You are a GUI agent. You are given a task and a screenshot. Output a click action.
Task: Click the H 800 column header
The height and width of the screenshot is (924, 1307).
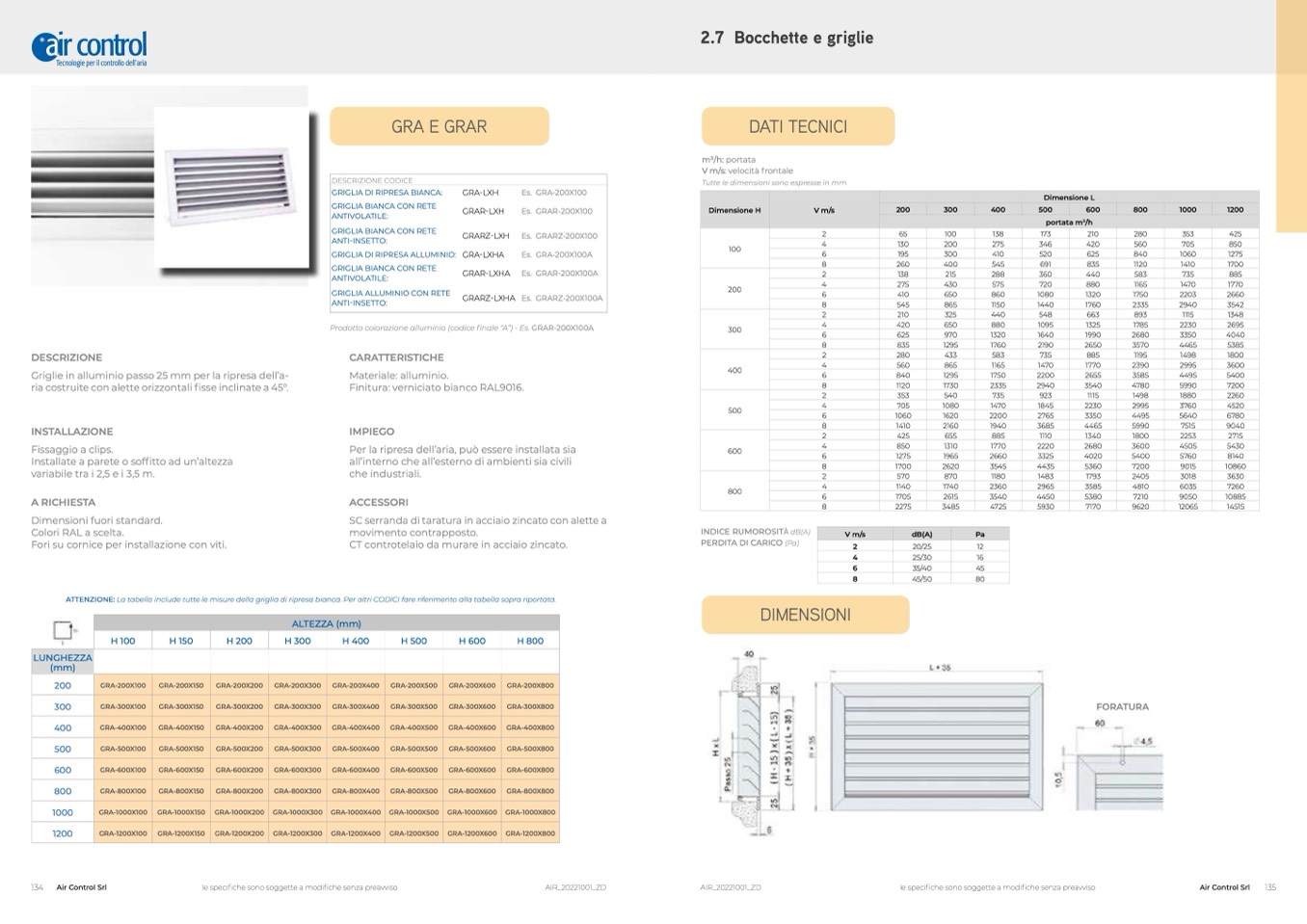[529, 641]
